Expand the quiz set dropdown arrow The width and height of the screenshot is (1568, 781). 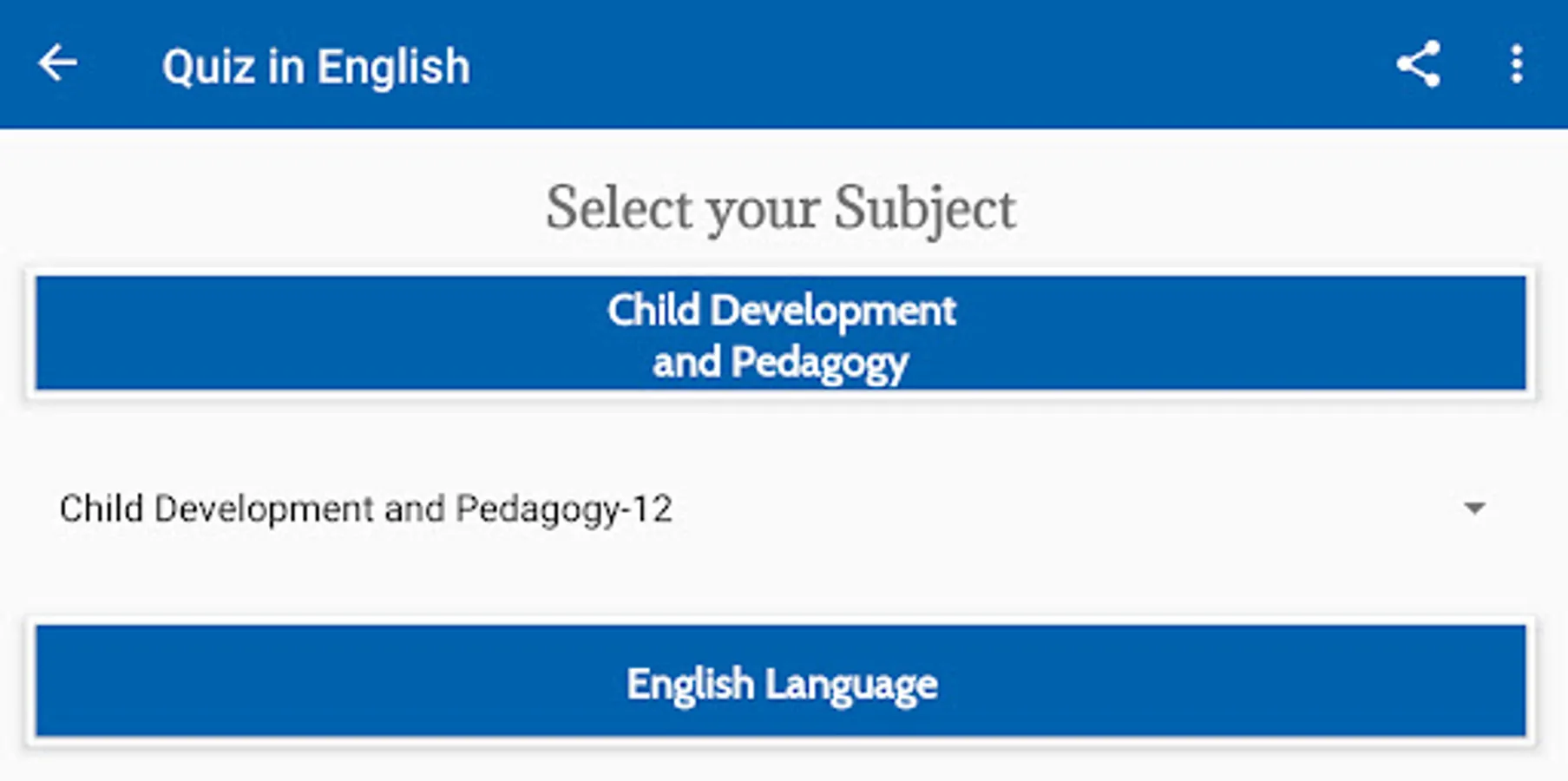pyautogui.click(x=1474, y=509)
